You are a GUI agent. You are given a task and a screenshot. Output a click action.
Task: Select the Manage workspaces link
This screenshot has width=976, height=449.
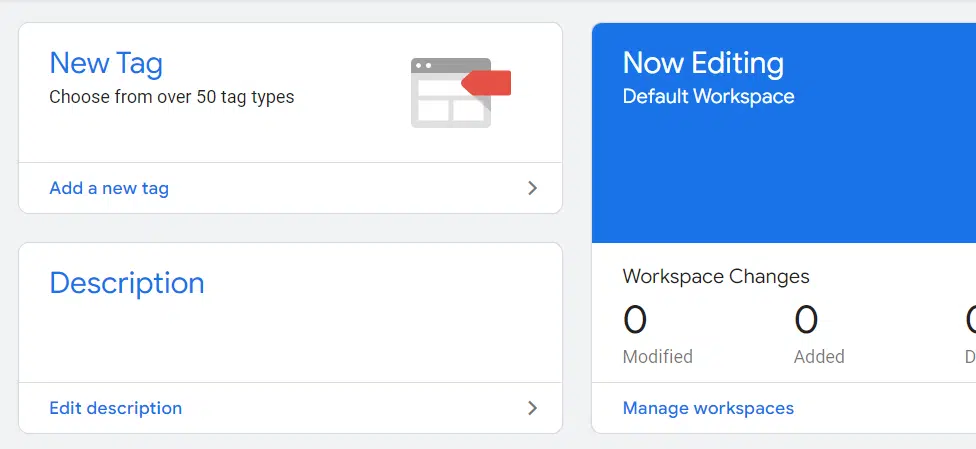708,408
